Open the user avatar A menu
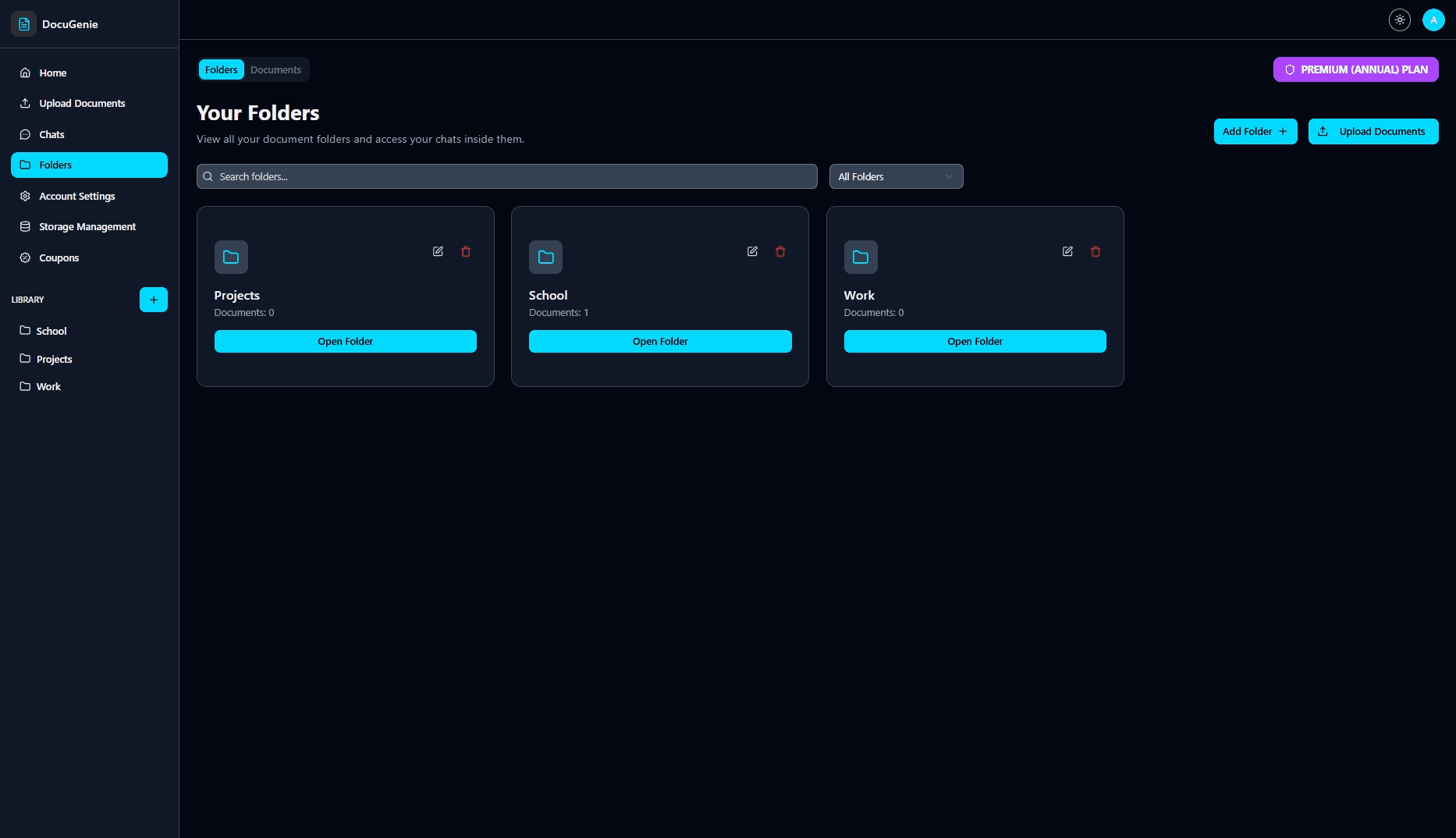The height and width of the screenshot is (838, 1456). point(1433,20)
